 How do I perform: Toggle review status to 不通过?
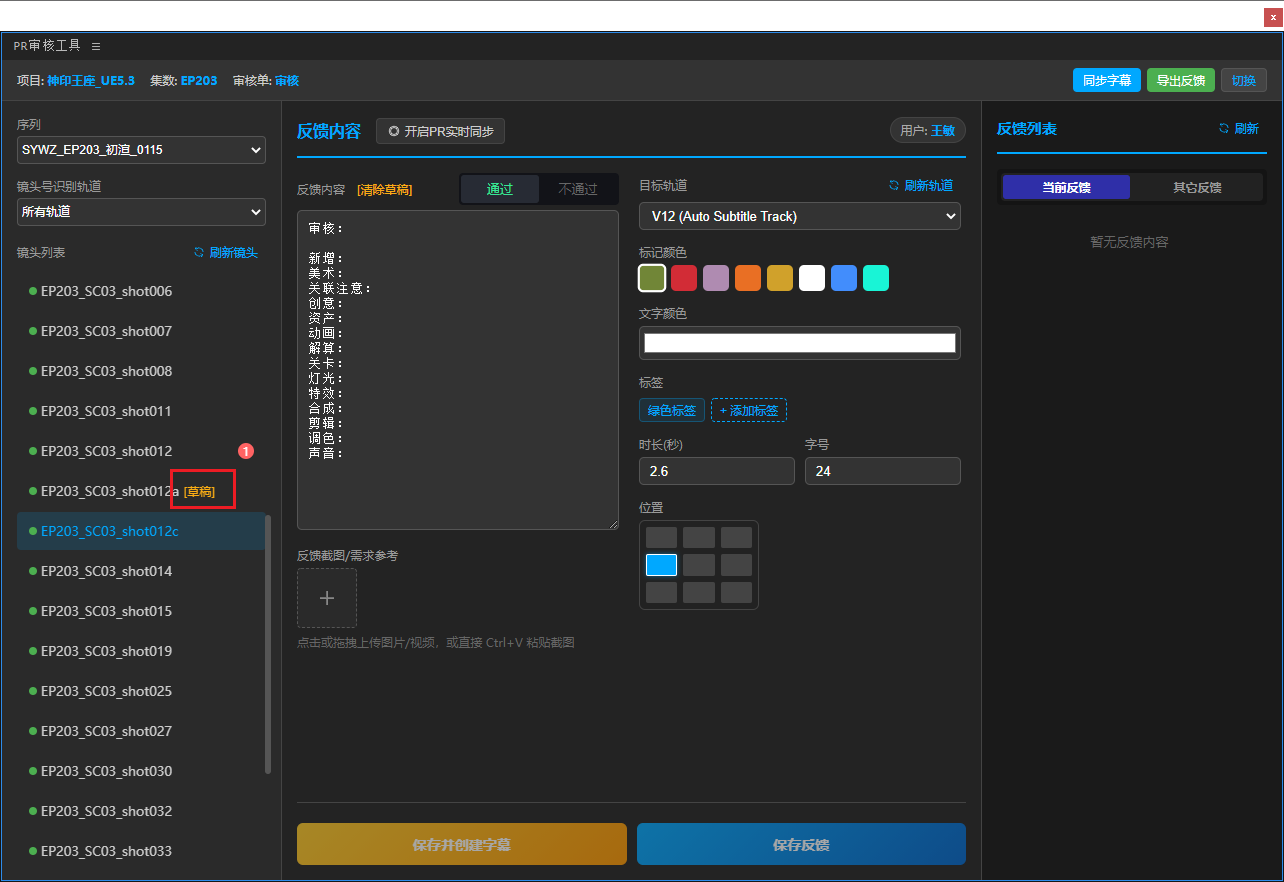click(x=577, y=189)
